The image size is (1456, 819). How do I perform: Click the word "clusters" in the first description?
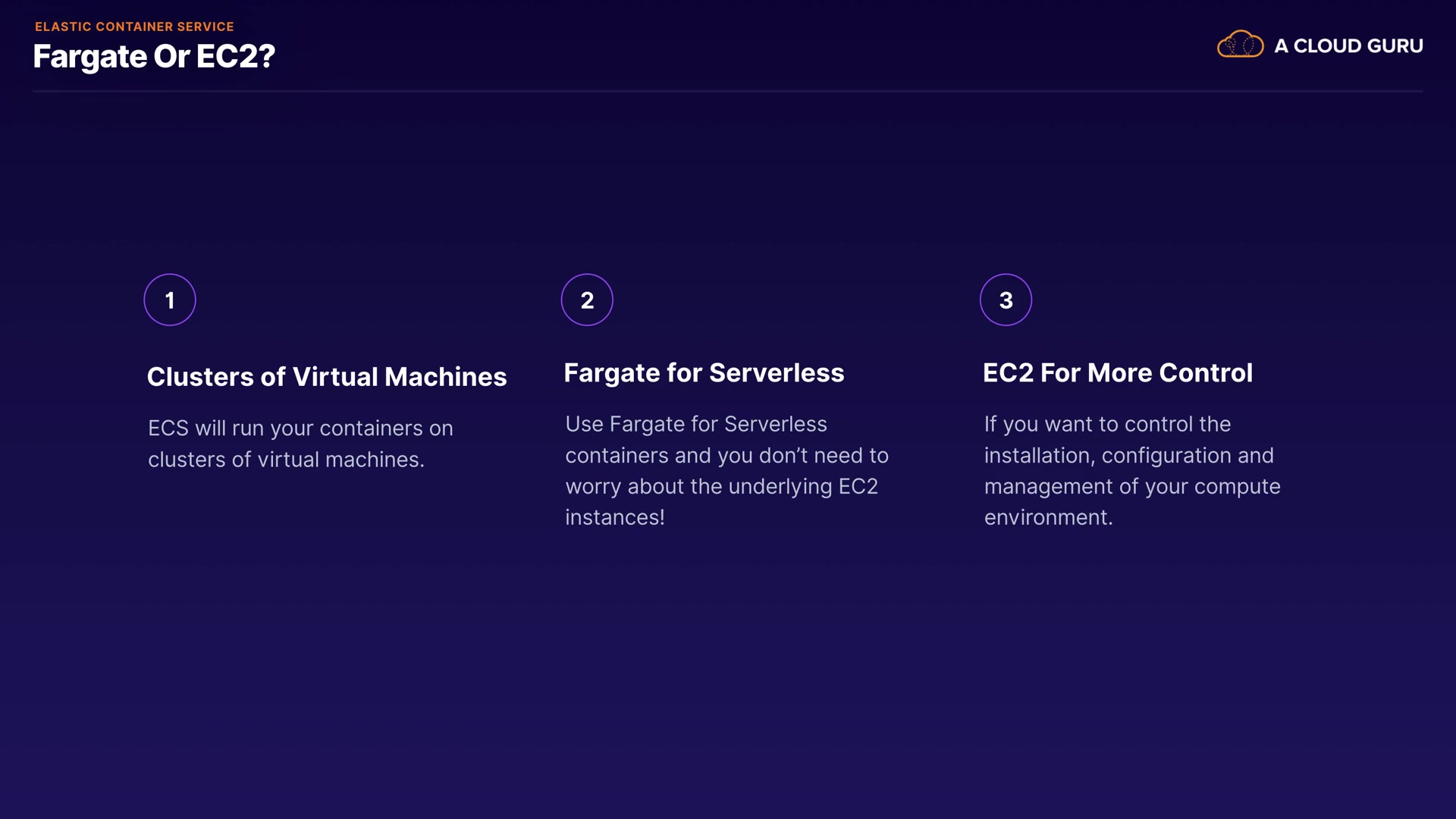click(187, 460)
